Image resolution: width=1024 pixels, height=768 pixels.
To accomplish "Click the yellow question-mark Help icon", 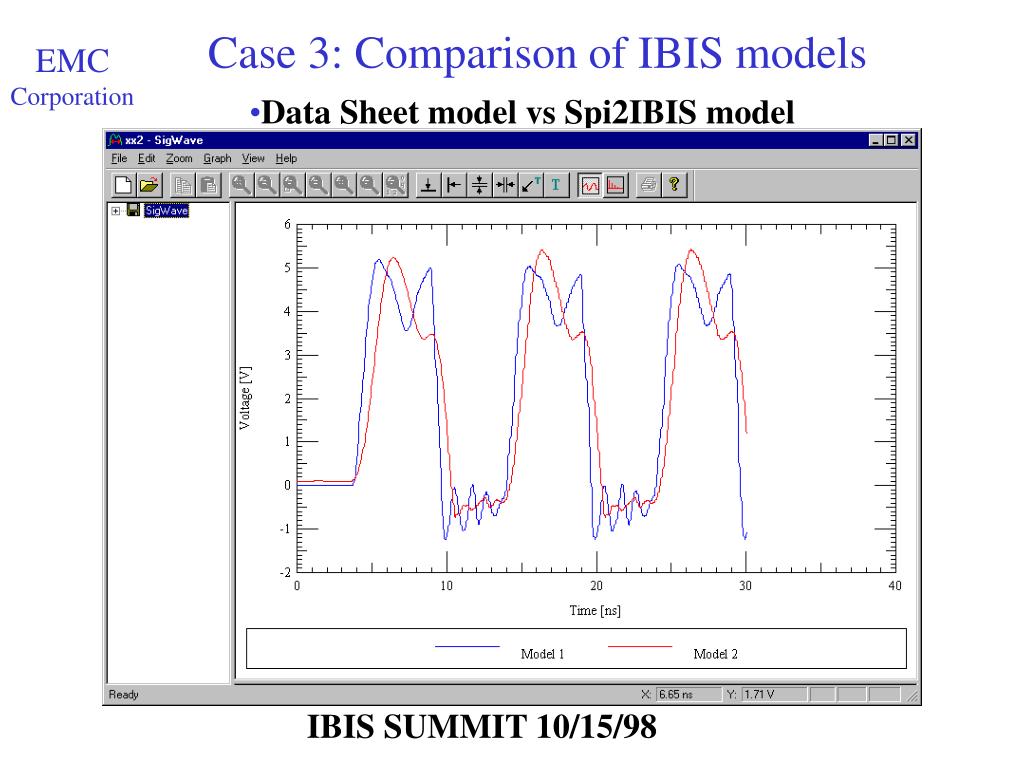I will coord(674,185).
